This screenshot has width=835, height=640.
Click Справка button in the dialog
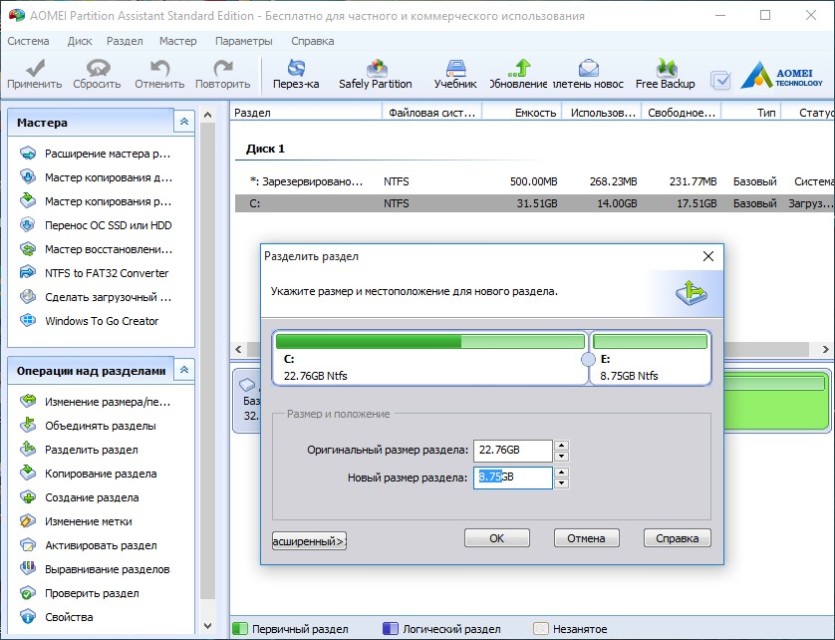(677, 538)
